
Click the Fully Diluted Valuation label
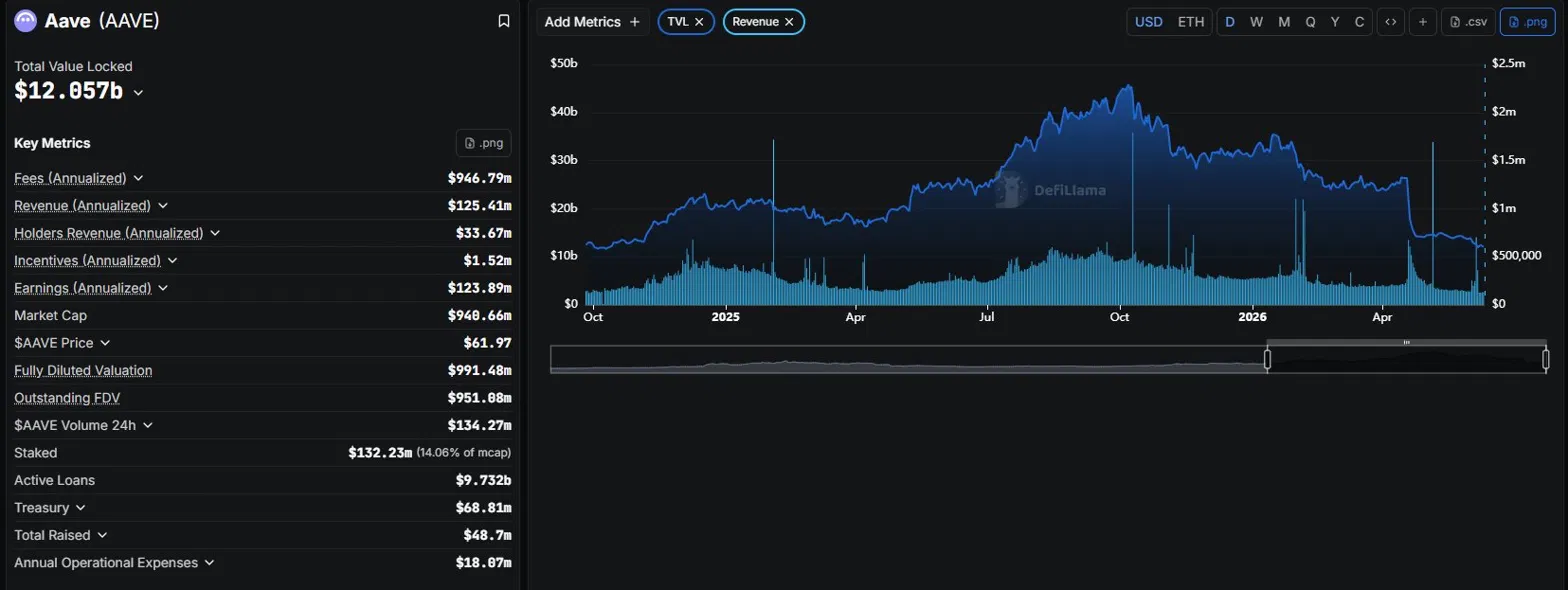(83, 370)
